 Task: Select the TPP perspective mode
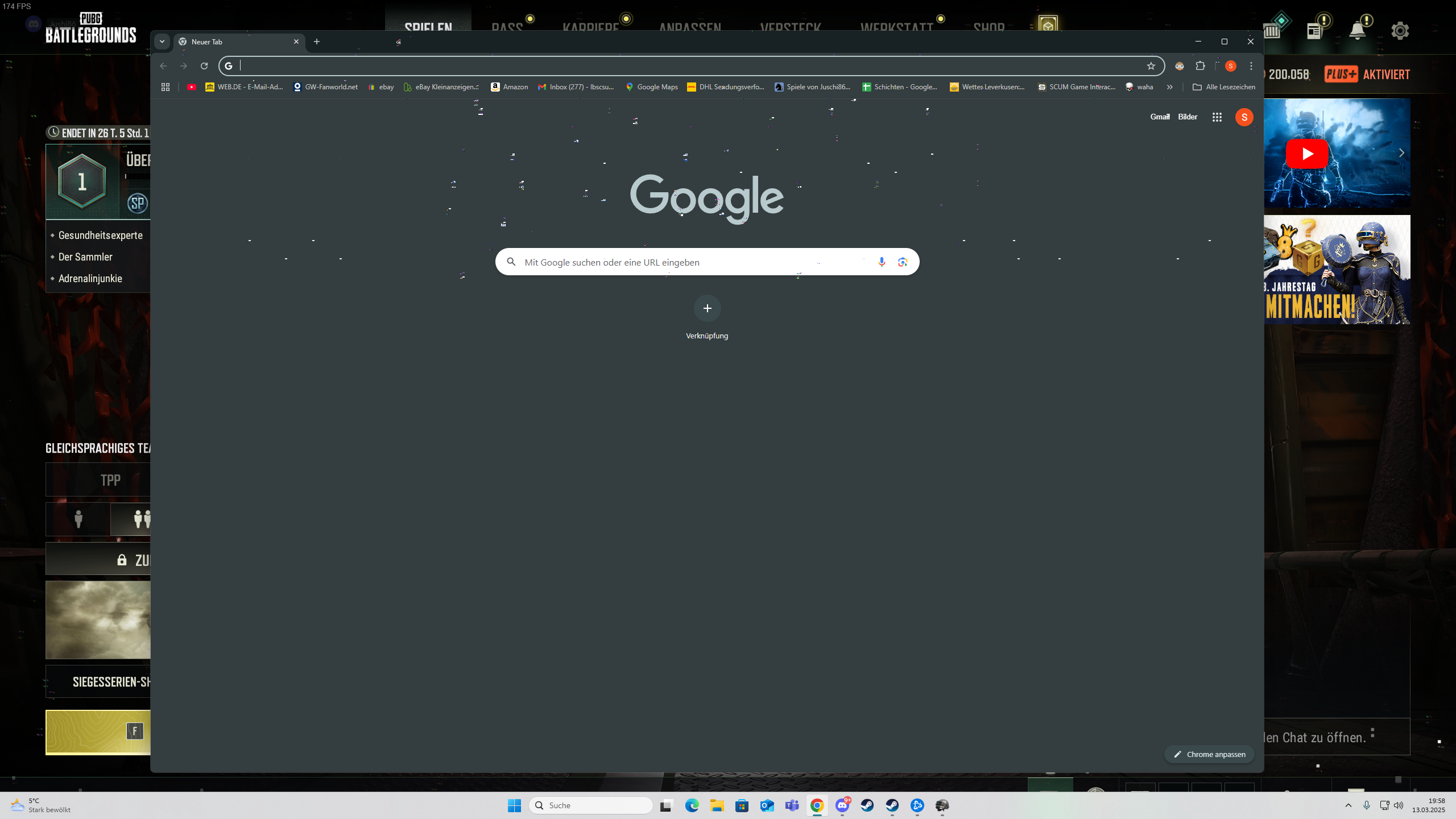(110, 480)
